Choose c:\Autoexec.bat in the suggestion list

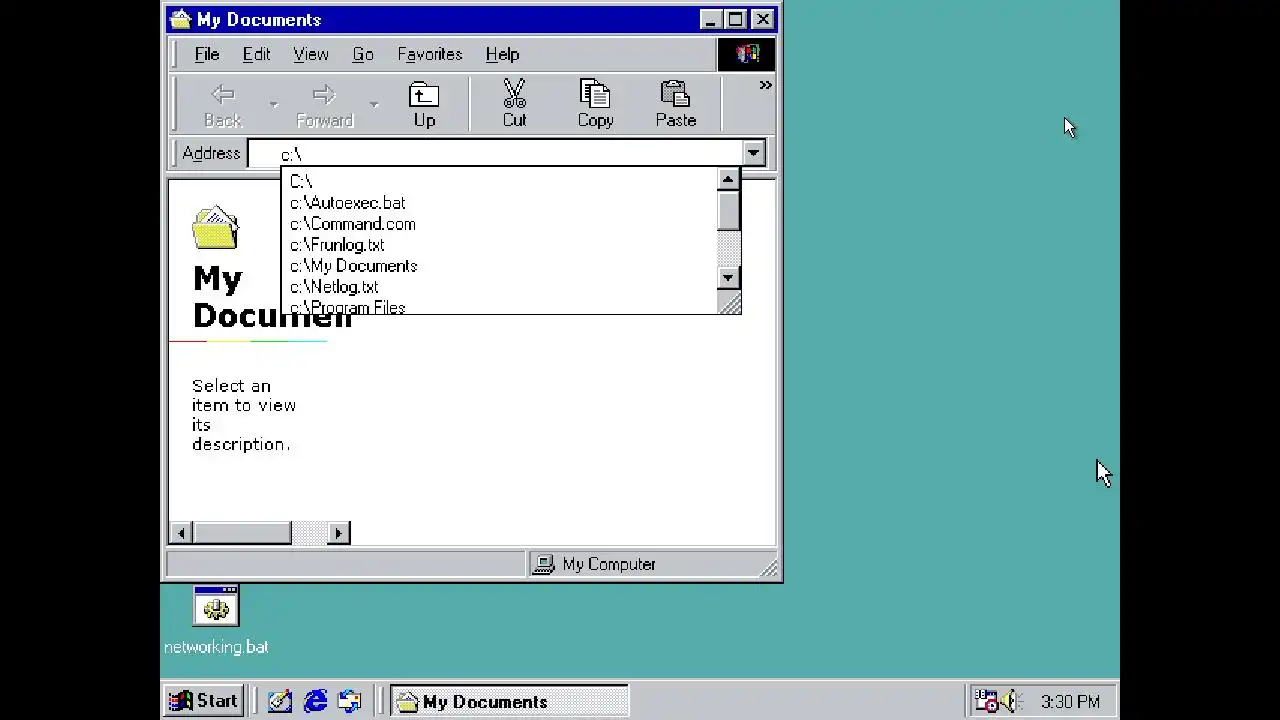pyautogui.click(x=500, y=203)
